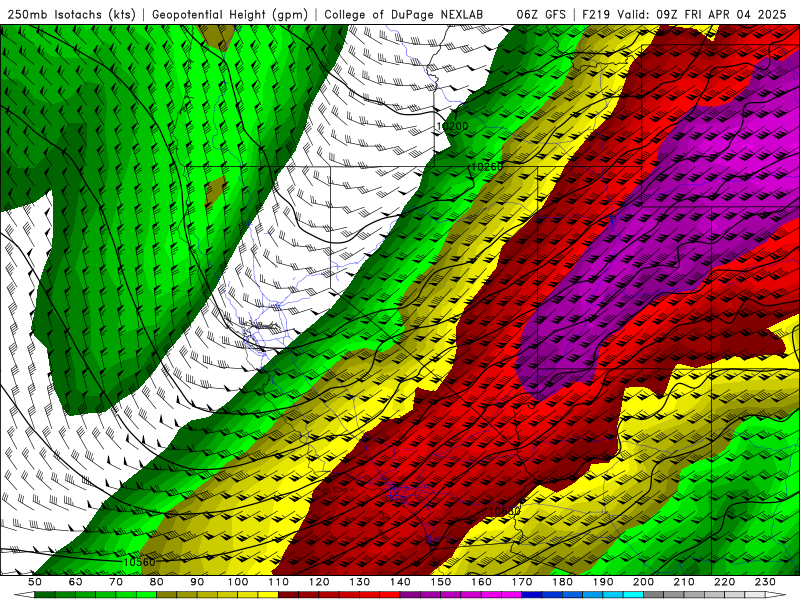Select the olive swatch starting at 80
The height and width of the screenshot is (600, 800).
pos(167,595)
